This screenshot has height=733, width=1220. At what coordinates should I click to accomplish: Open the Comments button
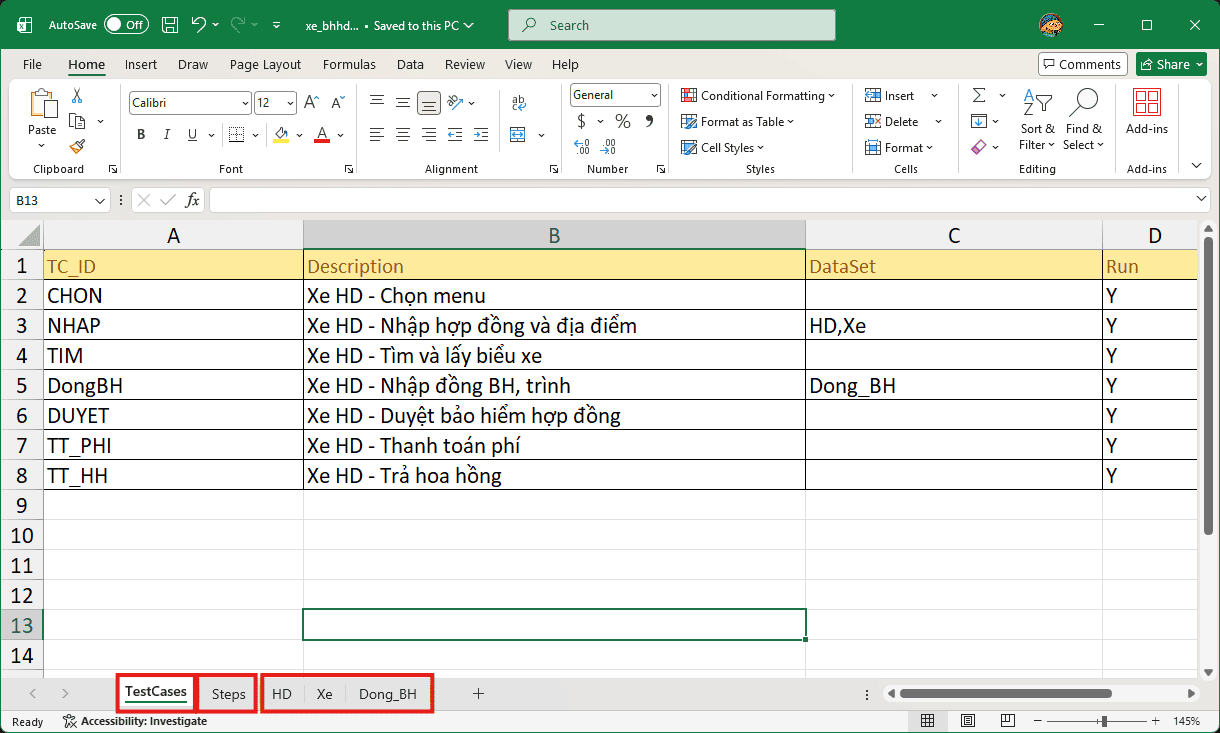[x=1082, y=64]
